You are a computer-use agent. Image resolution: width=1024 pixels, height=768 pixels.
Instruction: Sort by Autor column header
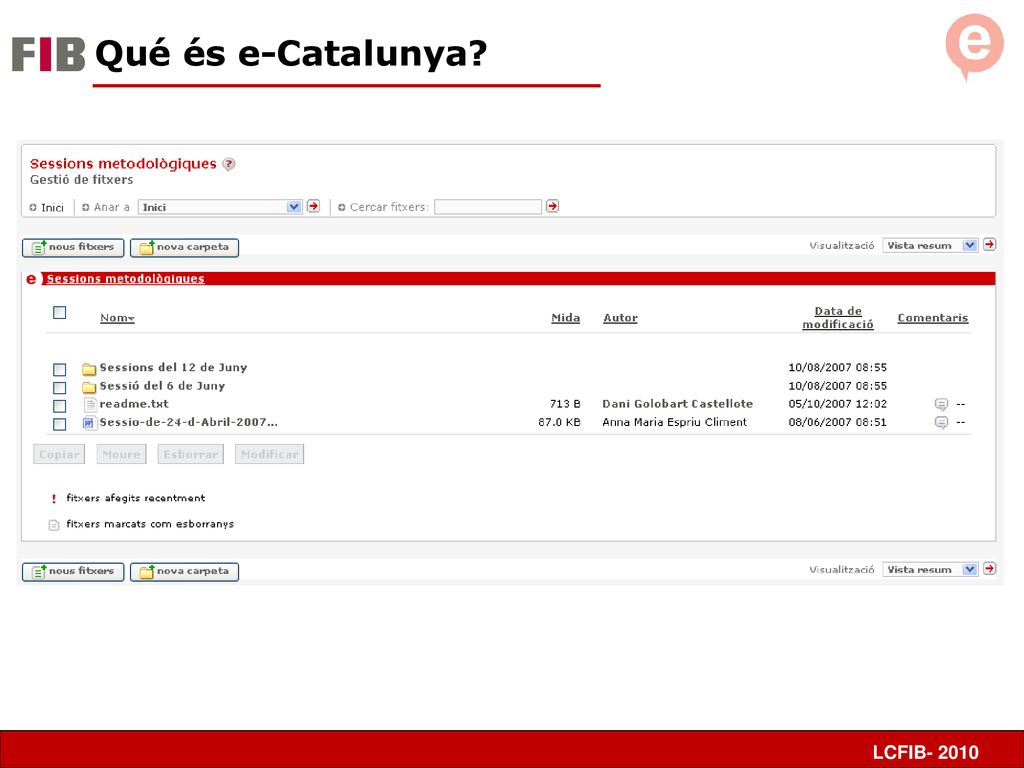620,318
